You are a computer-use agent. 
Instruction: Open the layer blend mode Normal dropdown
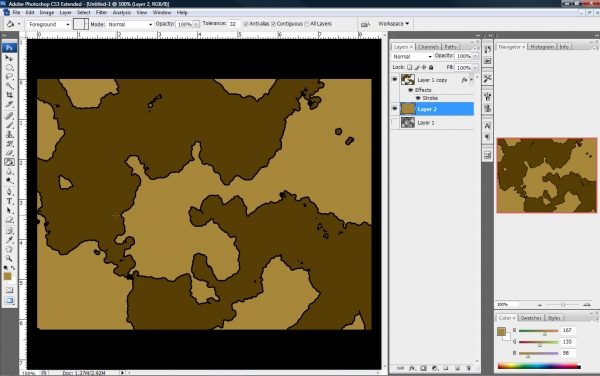tap(412, 56)
